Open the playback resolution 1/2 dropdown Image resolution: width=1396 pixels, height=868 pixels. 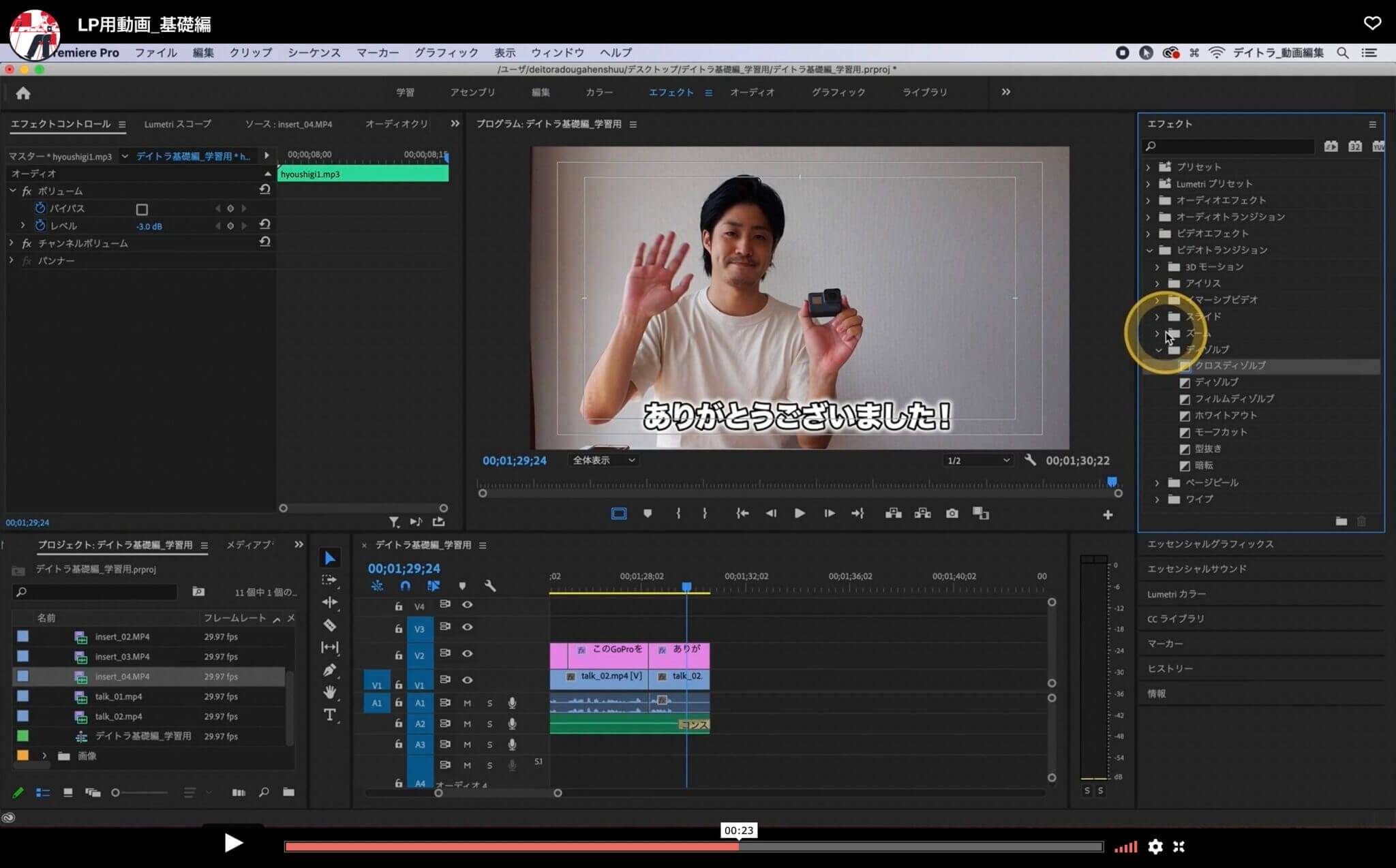(978, 461)
